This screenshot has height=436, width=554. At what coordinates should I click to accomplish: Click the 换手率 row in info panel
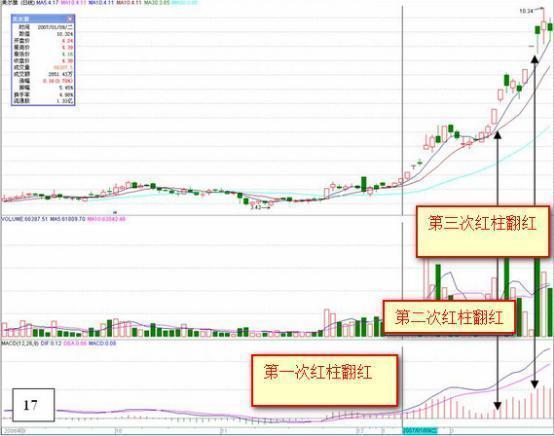(x=43, y=94)
